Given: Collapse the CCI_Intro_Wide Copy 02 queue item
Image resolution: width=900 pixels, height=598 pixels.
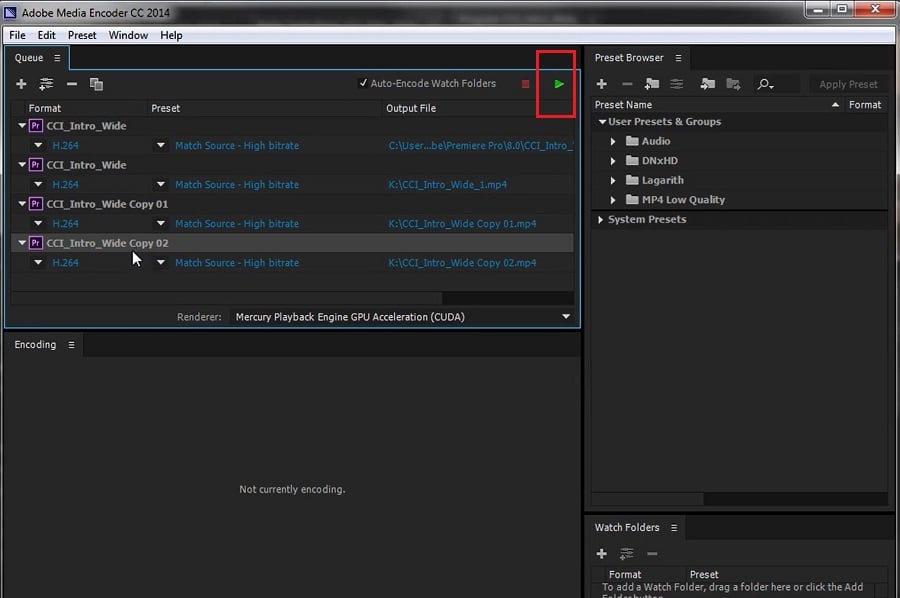Looking at the screenshot, I should pyautogui.click(x=22, y=243).
